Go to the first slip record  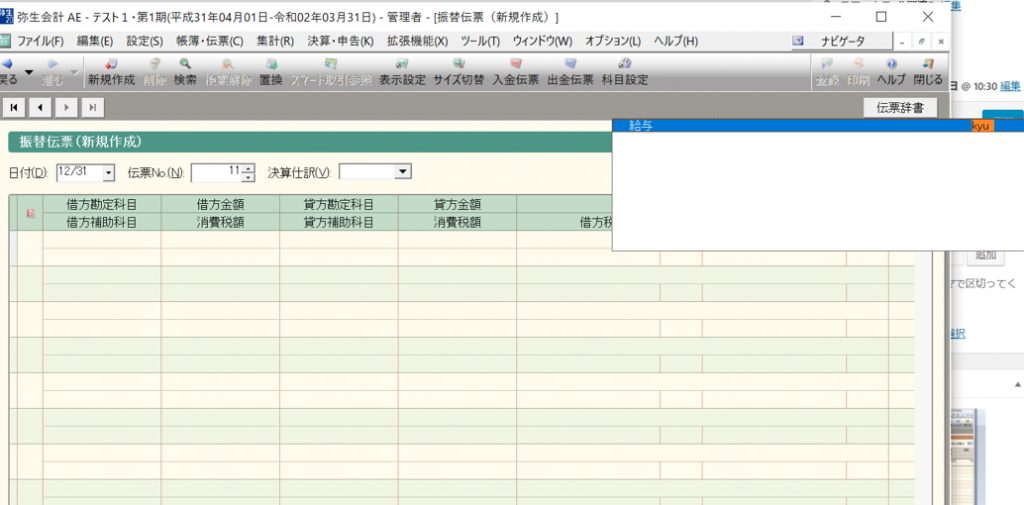tap(16, 107)
